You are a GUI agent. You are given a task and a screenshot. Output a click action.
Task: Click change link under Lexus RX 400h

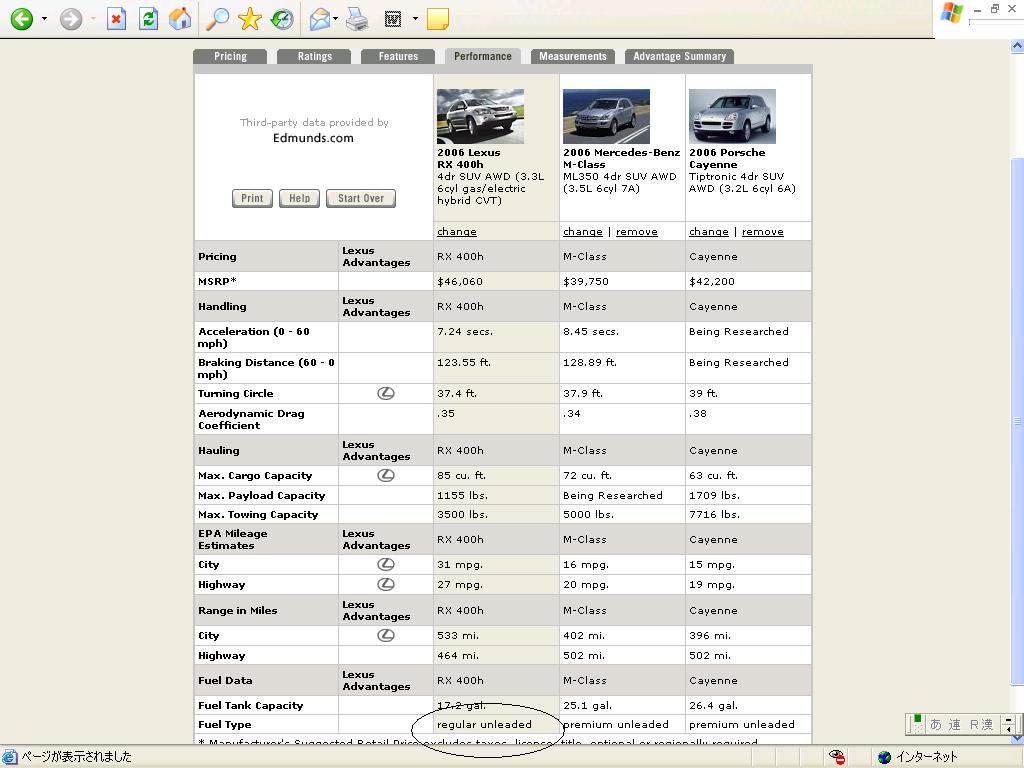click(456, 232)
